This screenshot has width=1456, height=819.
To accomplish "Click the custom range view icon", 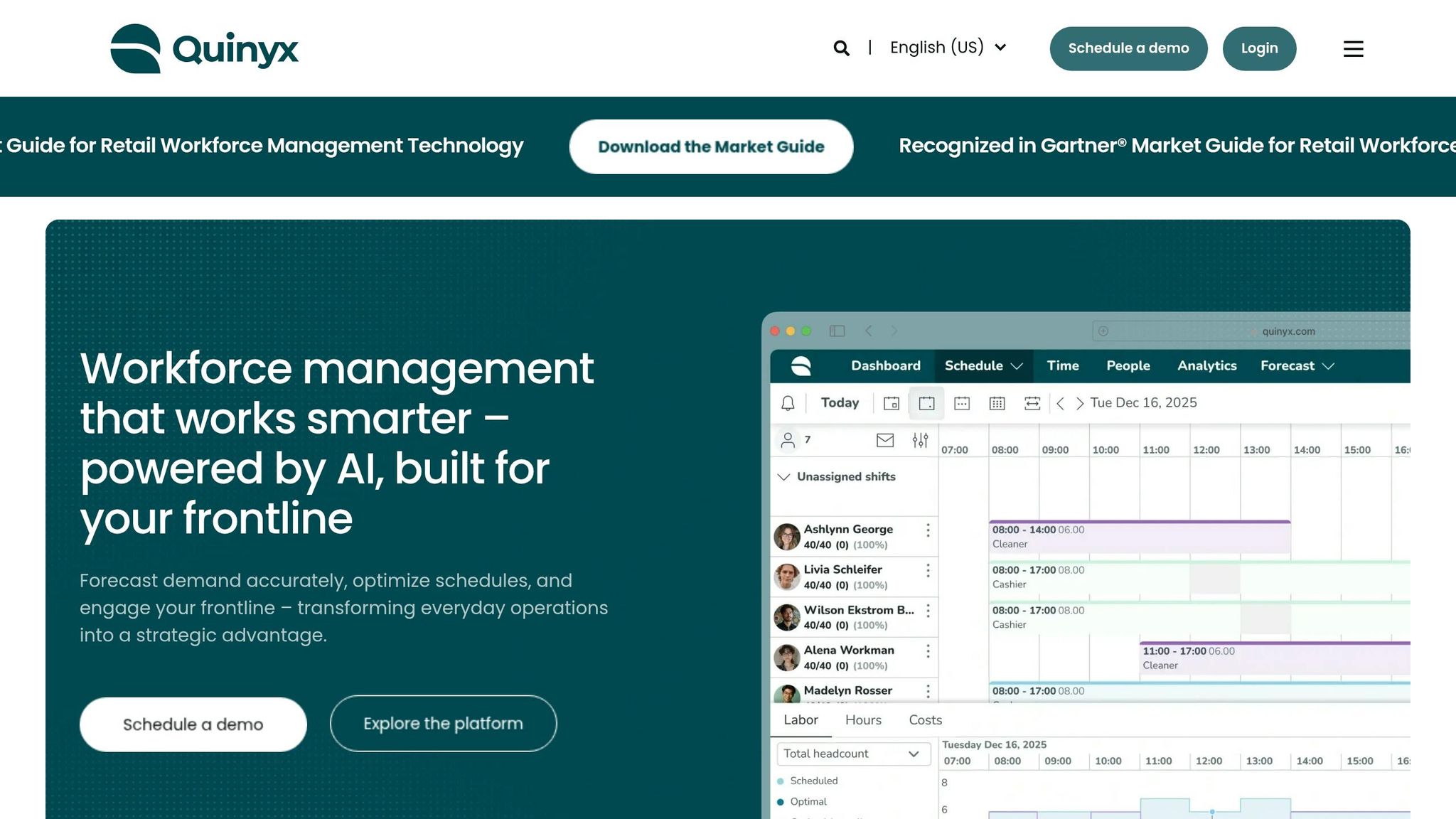I will pos(1032,403).
